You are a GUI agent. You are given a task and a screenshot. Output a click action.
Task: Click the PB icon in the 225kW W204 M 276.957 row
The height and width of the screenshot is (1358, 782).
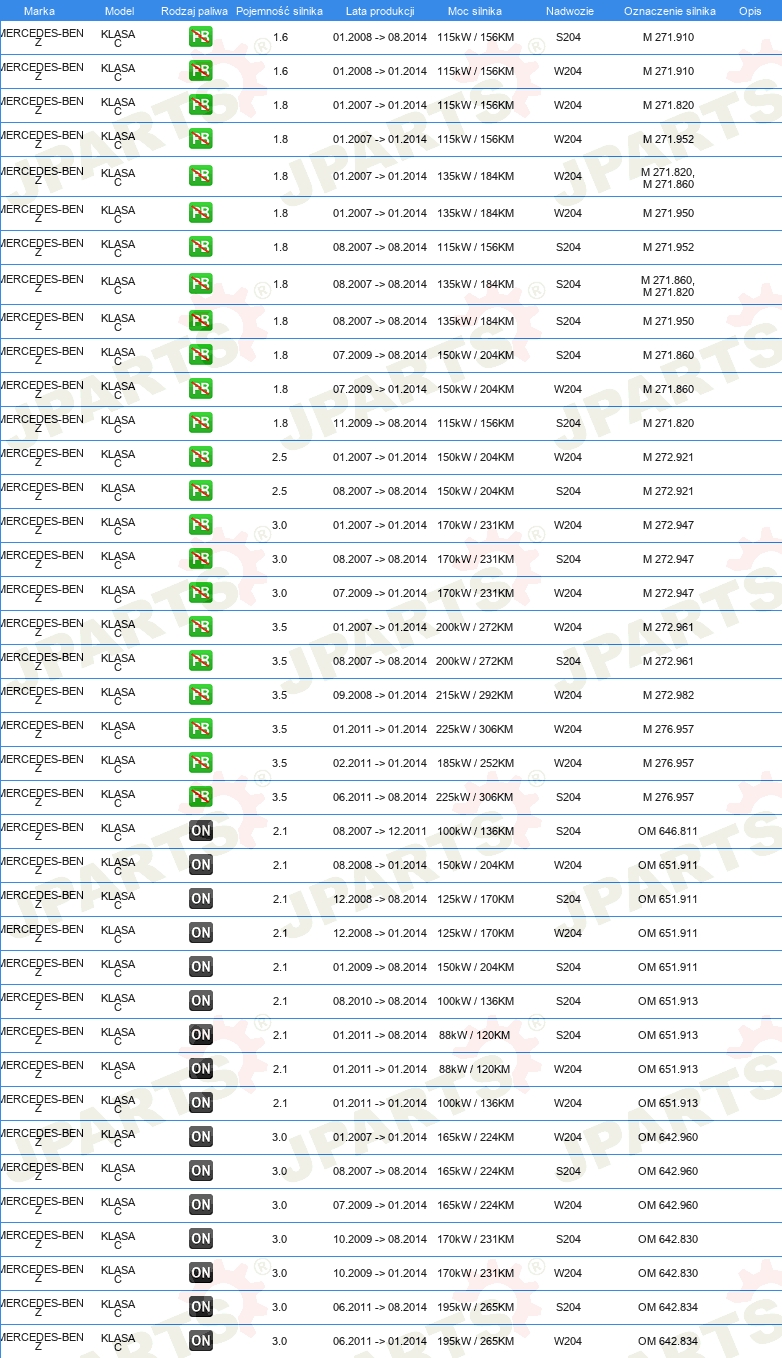point(201,729)
